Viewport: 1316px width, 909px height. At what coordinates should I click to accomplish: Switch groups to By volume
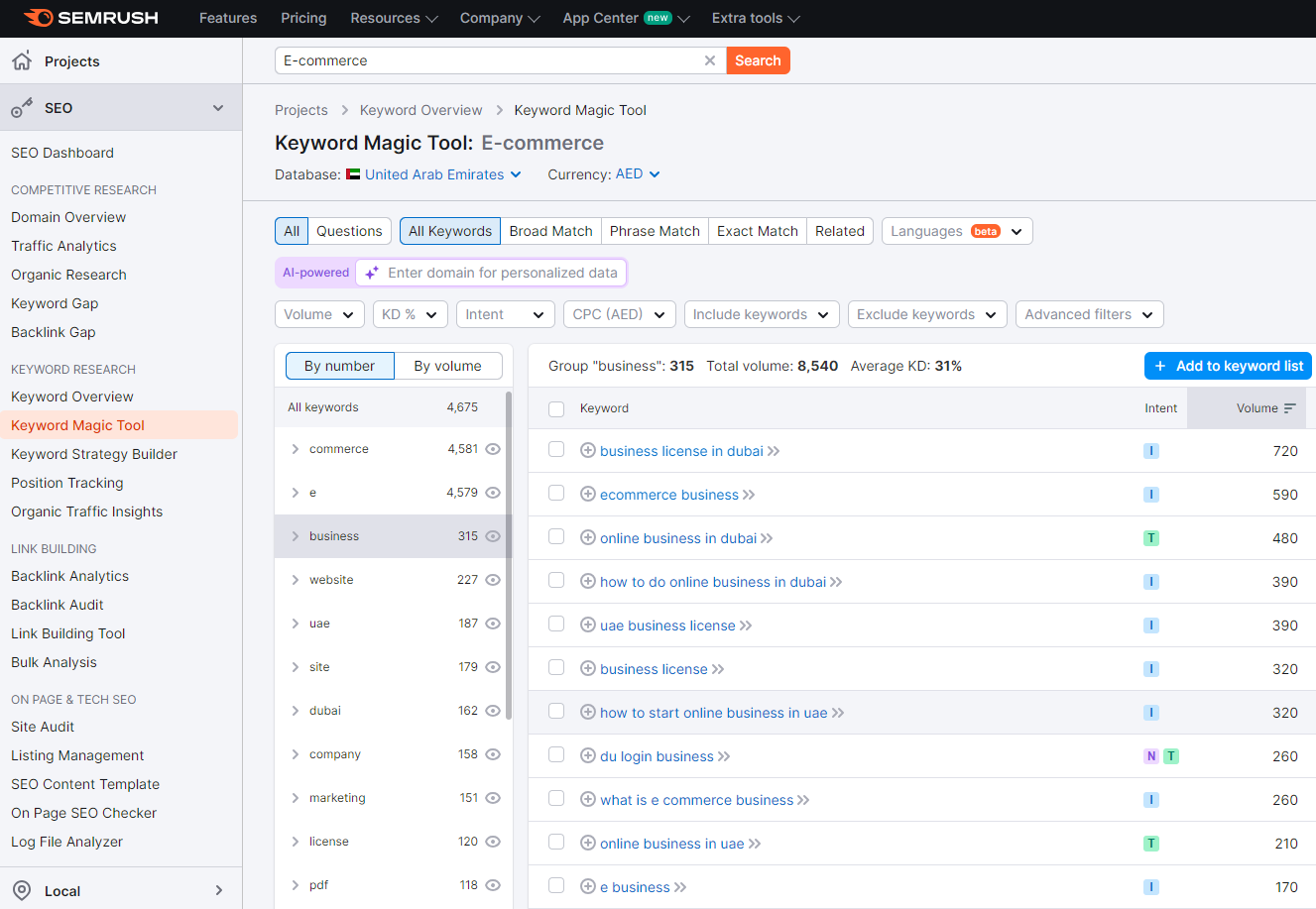pyautogui.click(x=448, y=366)
